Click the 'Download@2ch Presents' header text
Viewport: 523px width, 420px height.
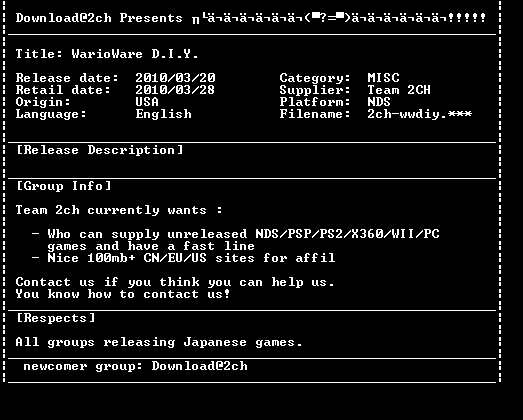[x=99, y=18]
